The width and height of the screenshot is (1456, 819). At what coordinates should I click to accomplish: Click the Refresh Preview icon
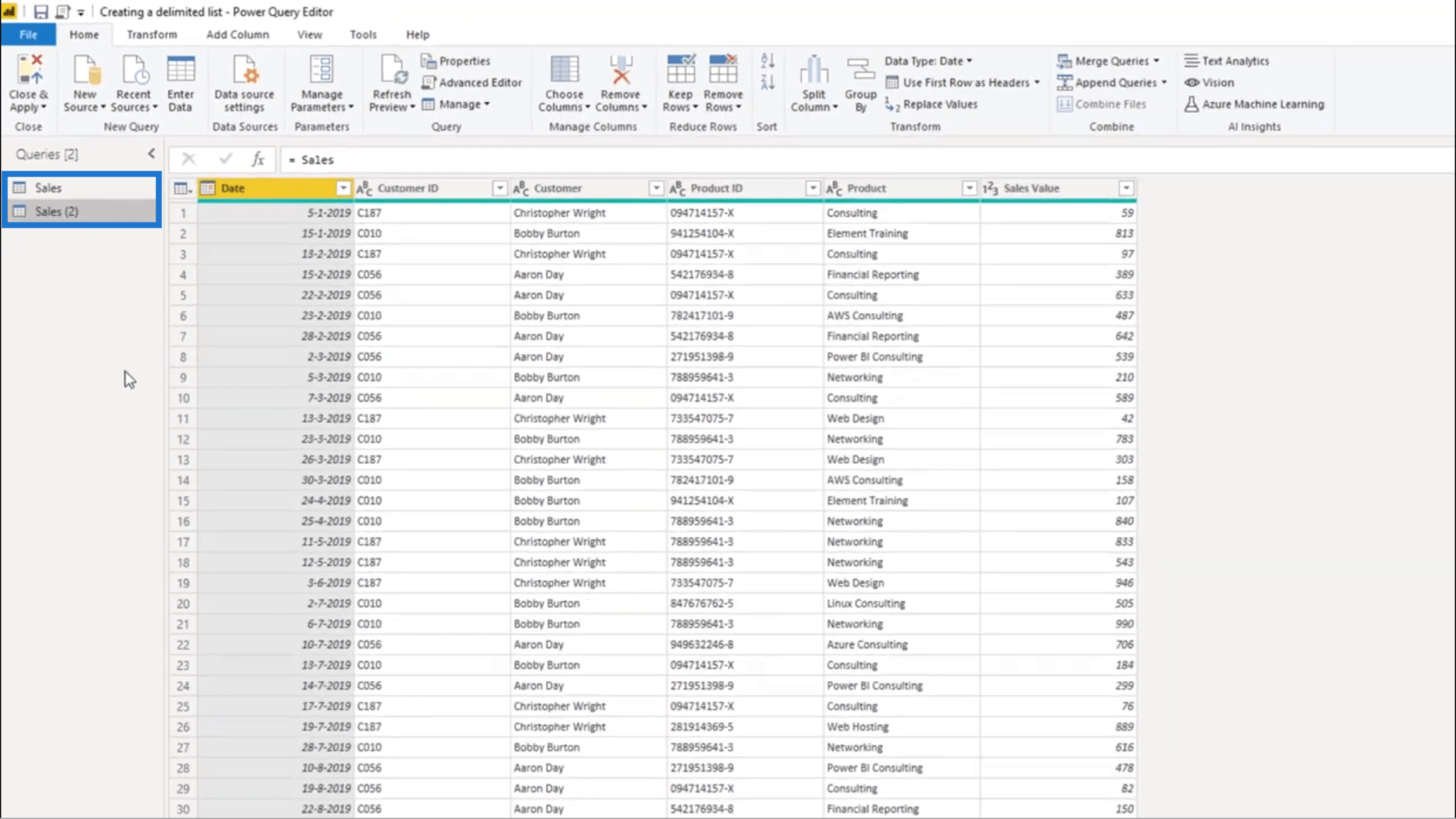pos(392,69)
